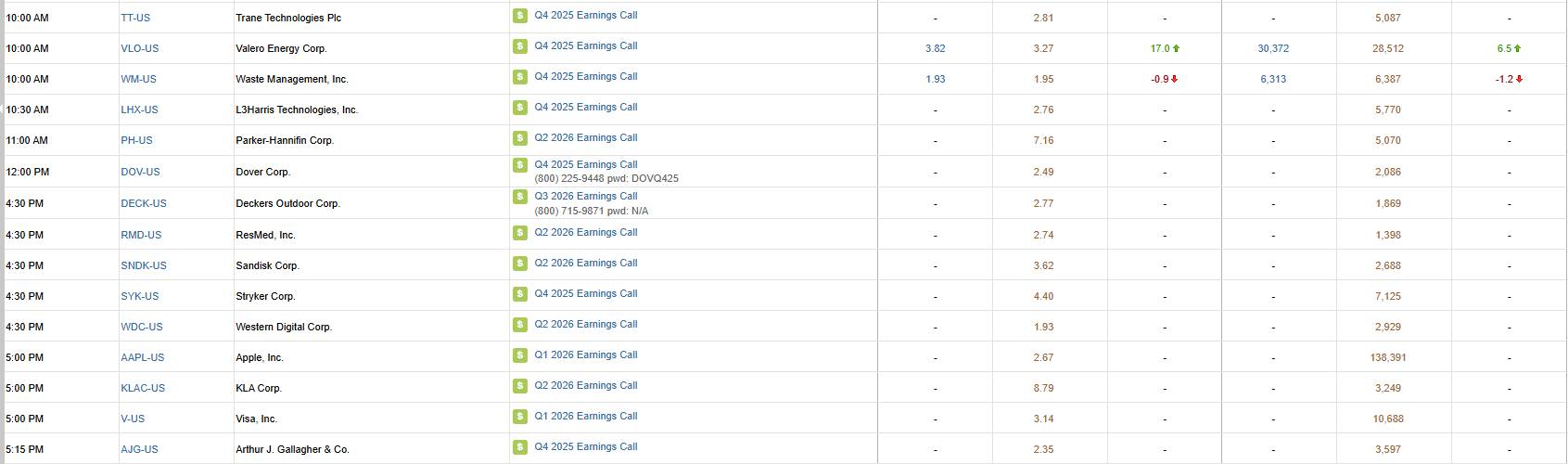Click the green dollar icon beside Valero's earnings call
1568x464 pixels.
520,46
